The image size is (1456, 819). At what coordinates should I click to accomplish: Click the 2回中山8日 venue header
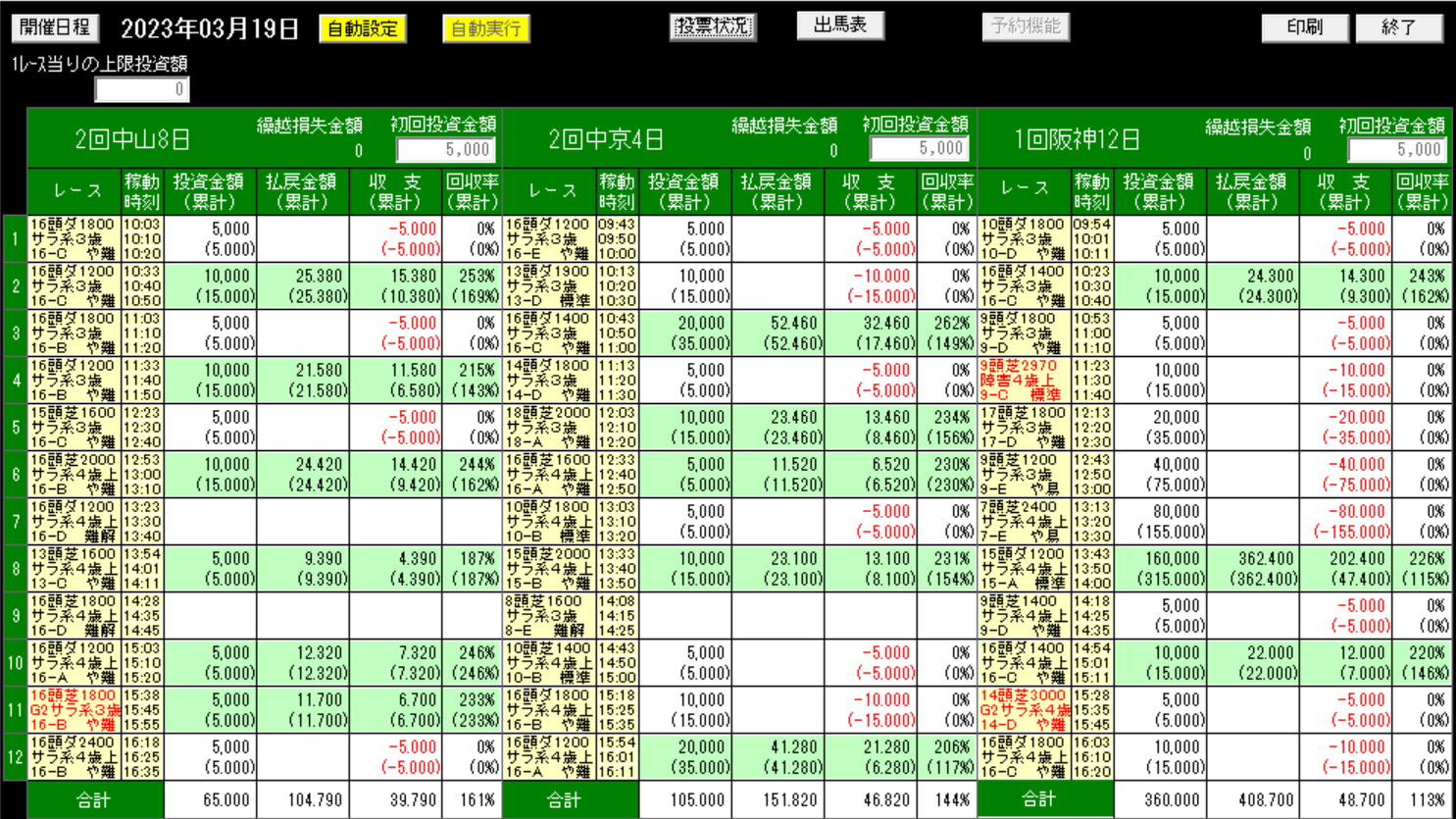click(132, 139)
